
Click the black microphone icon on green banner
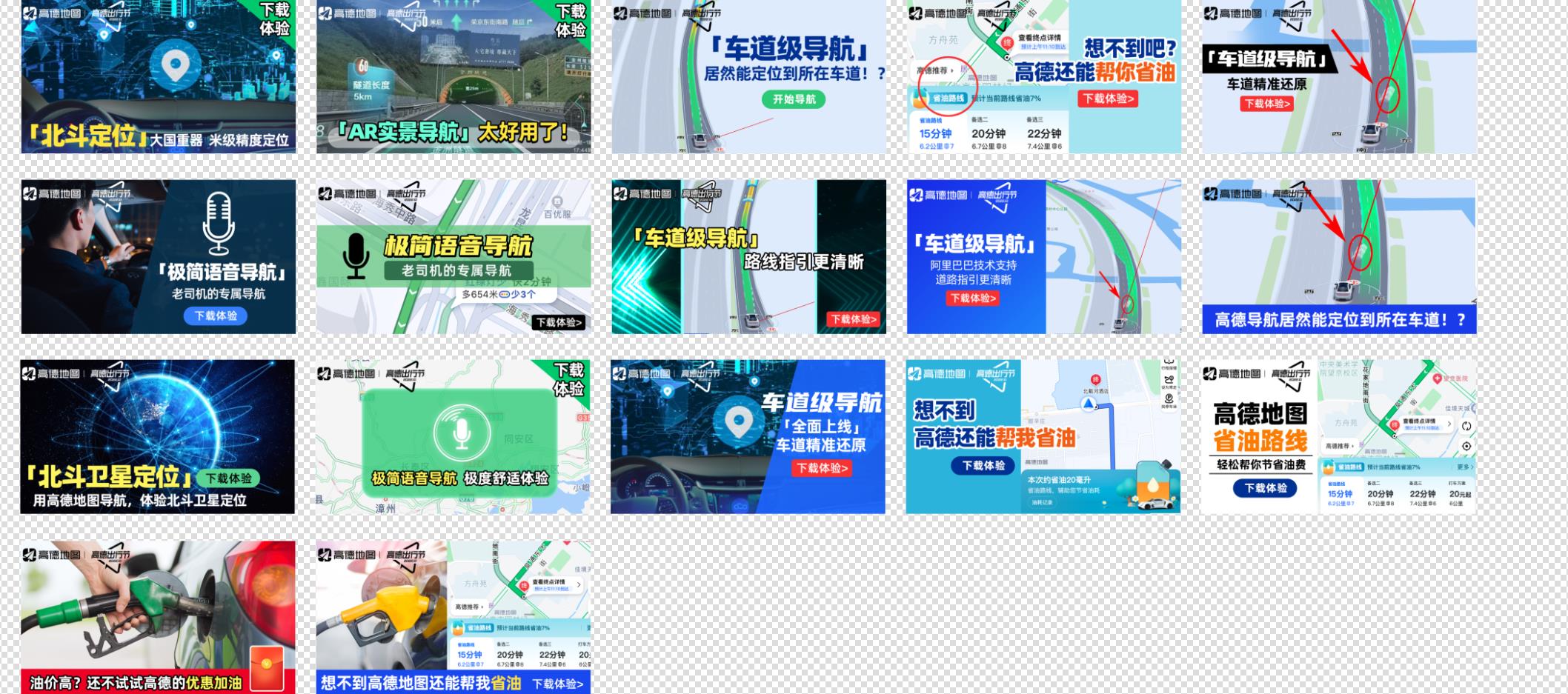[356, 256]
